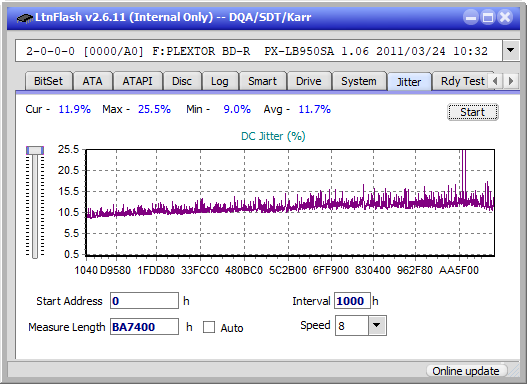The height and width of the screenshot is (384, 527).
Task: Select the Interval value field
Action: coord(352,301)
